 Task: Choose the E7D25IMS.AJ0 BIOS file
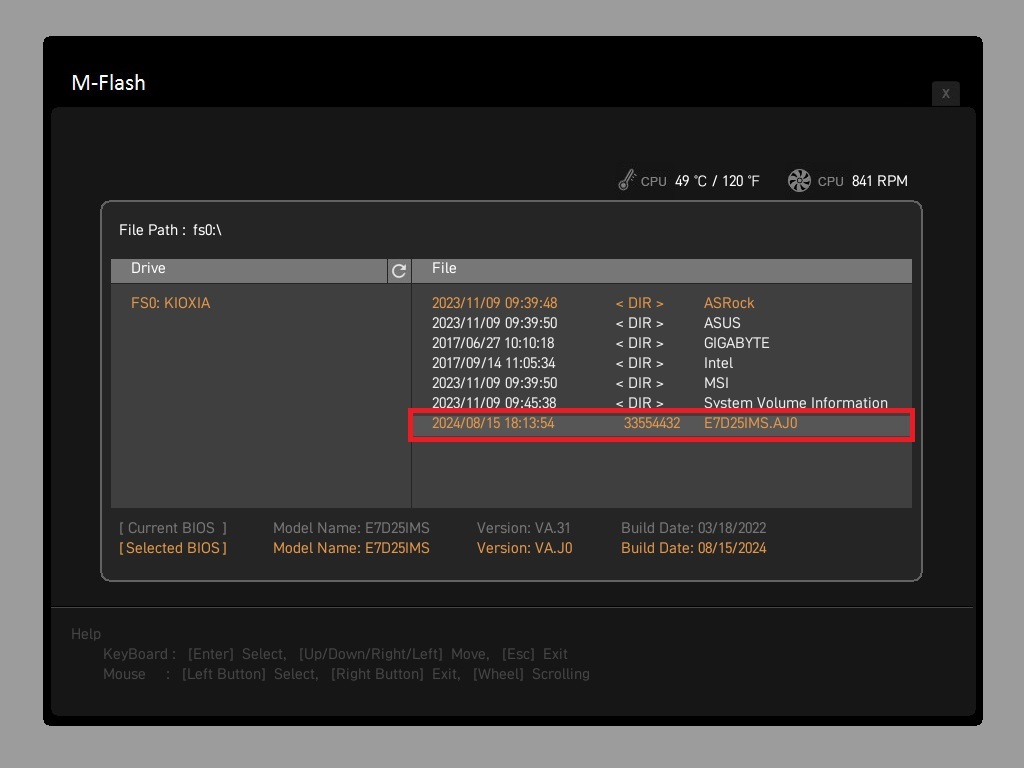(x=750, y=423)
